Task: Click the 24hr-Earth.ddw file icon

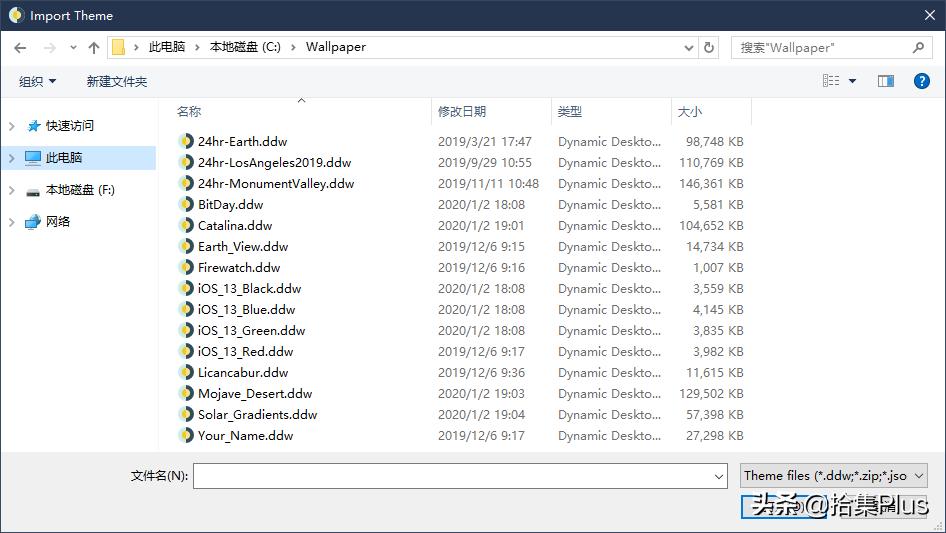Action: click(186, 141)
